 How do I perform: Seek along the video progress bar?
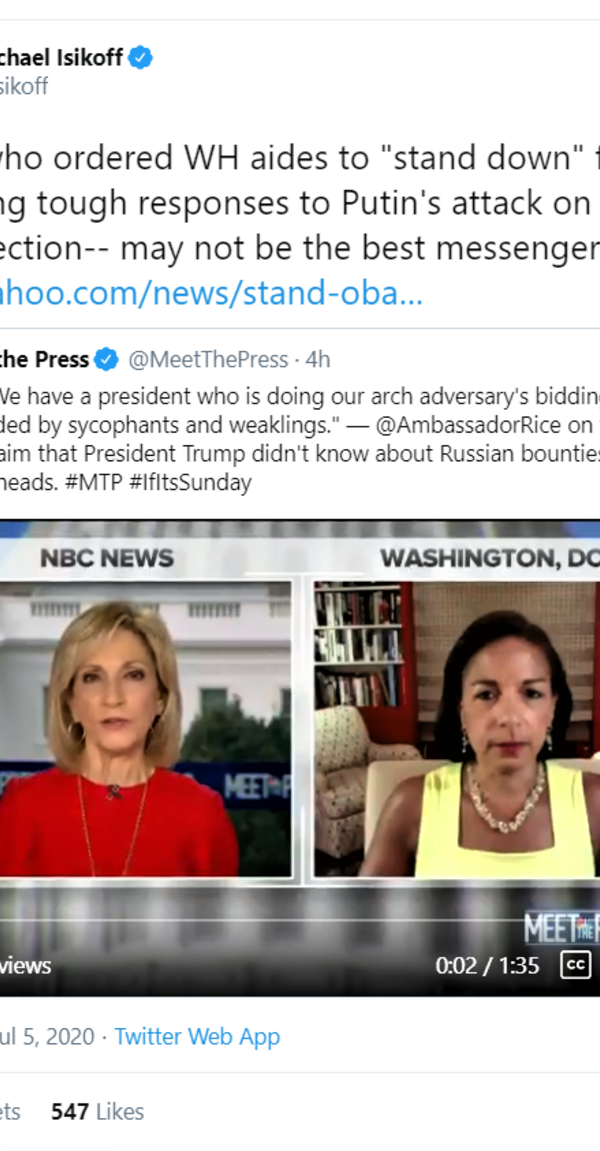pyautogui.click(x=300, y=919)
